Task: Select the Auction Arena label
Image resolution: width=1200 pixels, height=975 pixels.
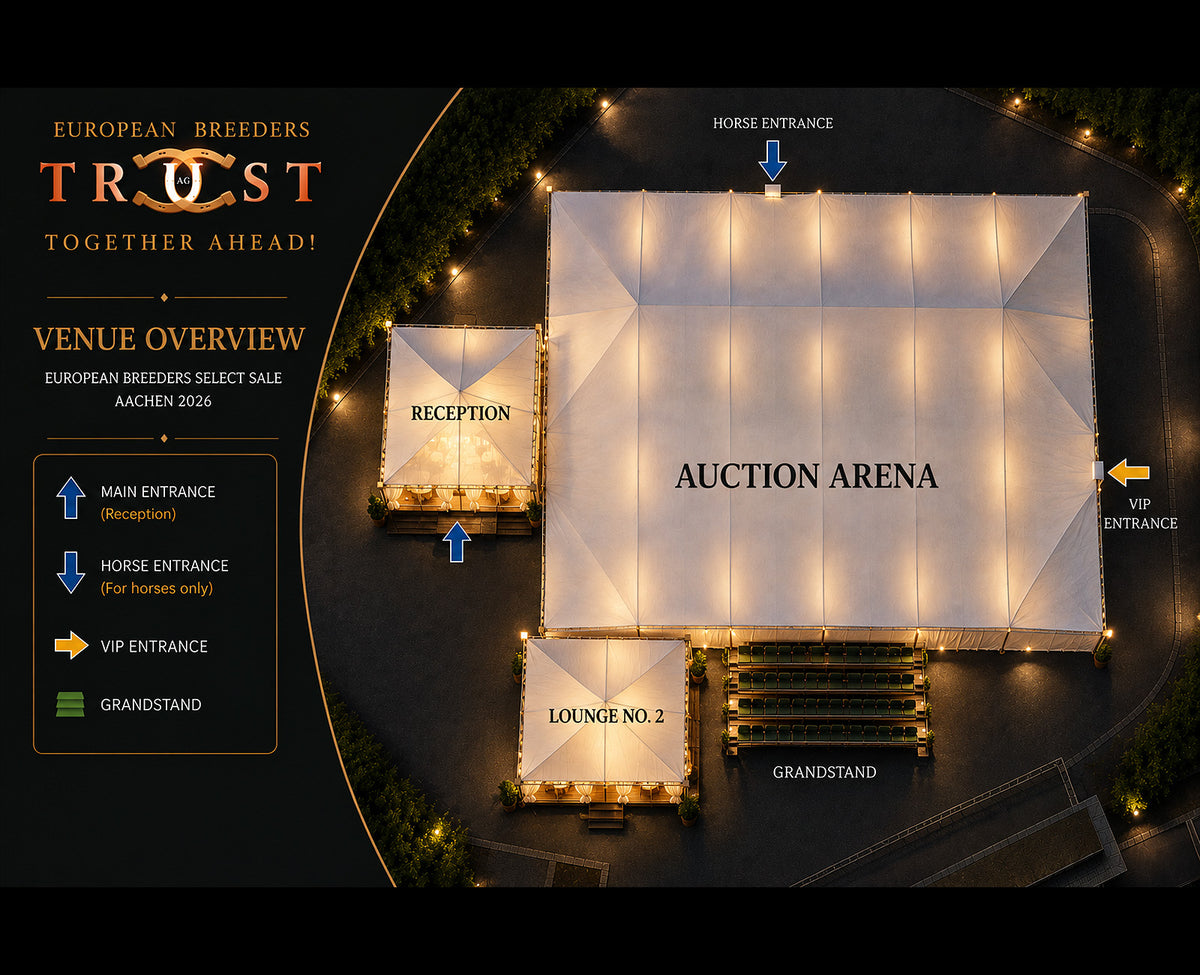Action: point(807,476)
